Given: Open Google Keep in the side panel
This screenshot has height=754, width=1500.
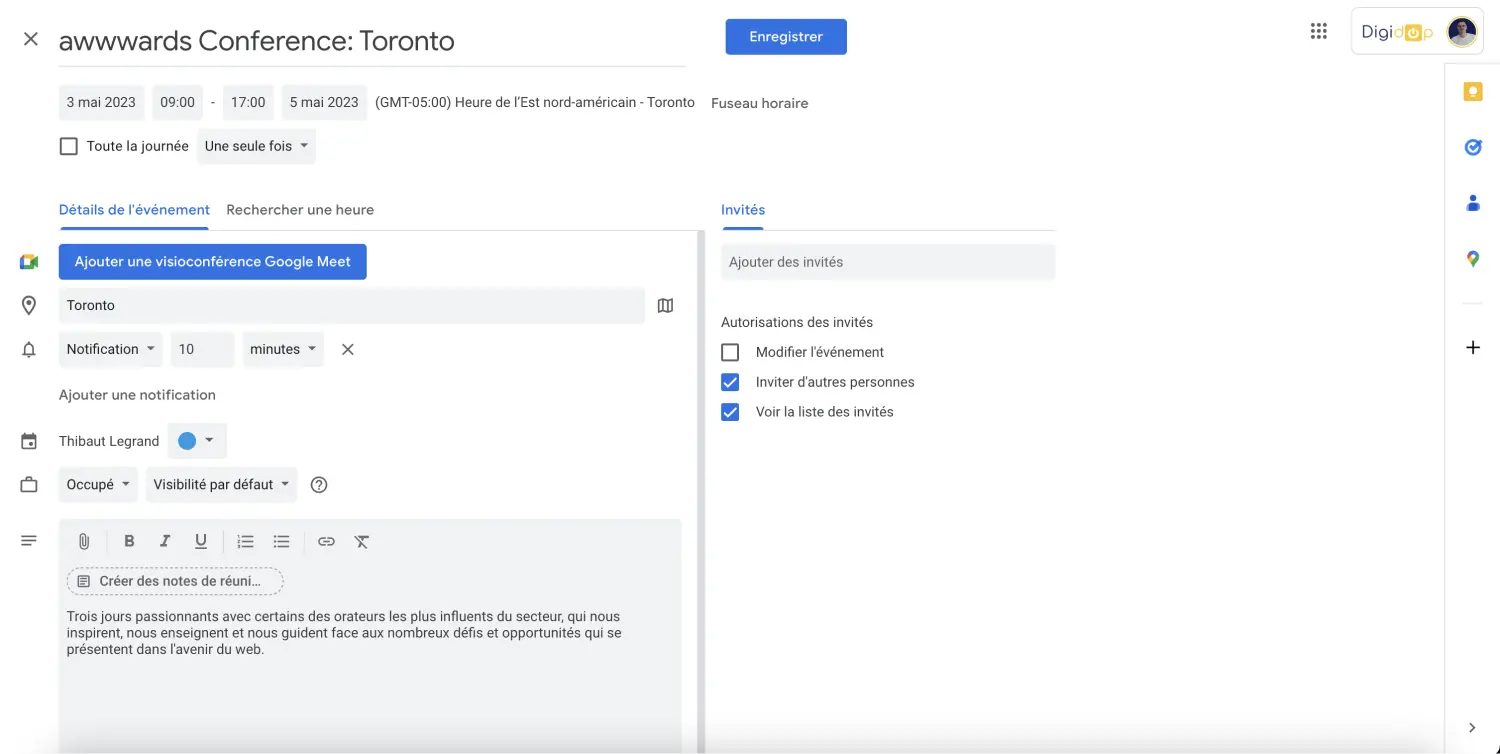Looking at the screenshot, I should pyautogui.click(x=1472, y=92).
